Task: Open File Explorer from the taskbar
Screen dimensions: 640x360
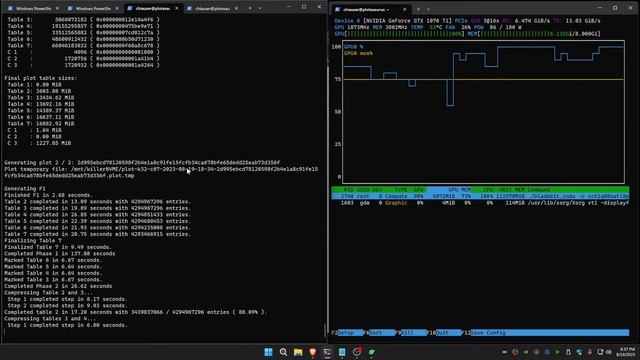Action: click(x=298, y=352)
